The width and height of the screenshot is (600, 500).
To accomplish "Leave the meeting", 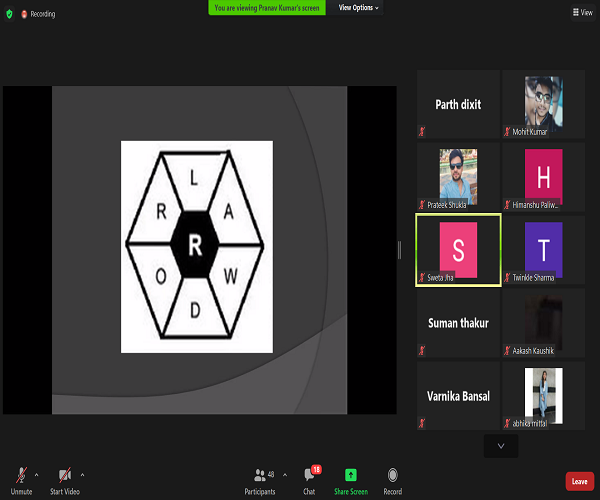I will tap(580, 481).
